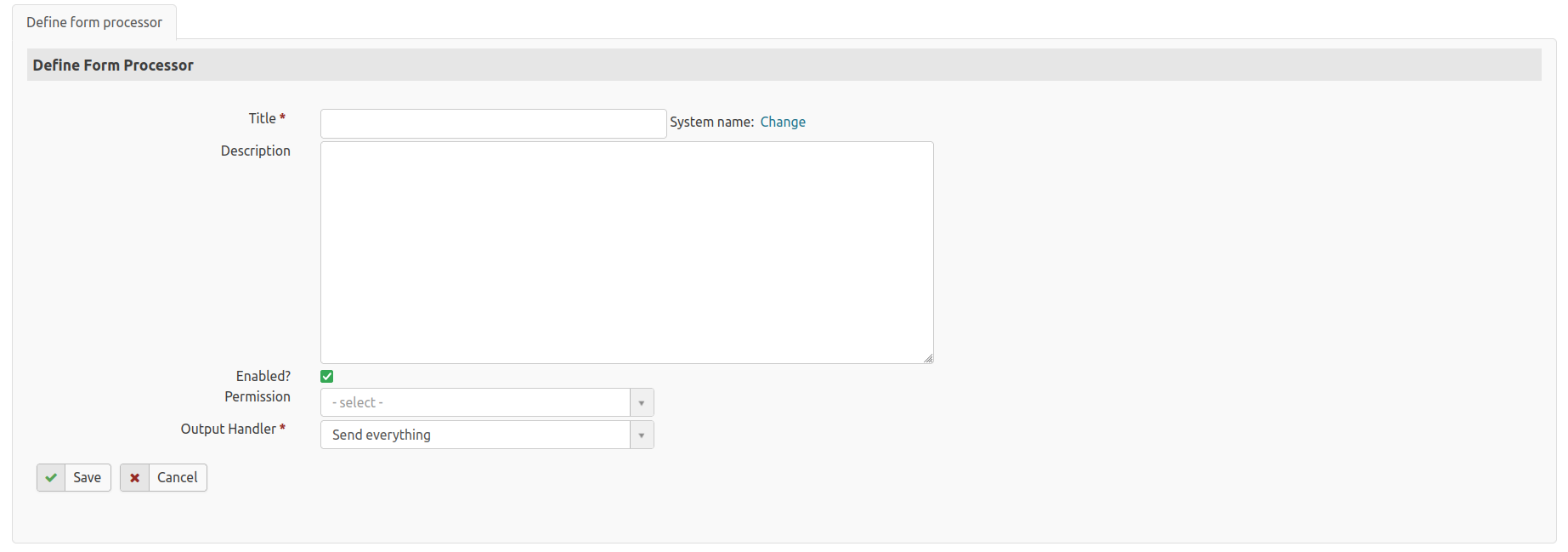Click the green checkmark icon on Save

[x=51, y=478]
